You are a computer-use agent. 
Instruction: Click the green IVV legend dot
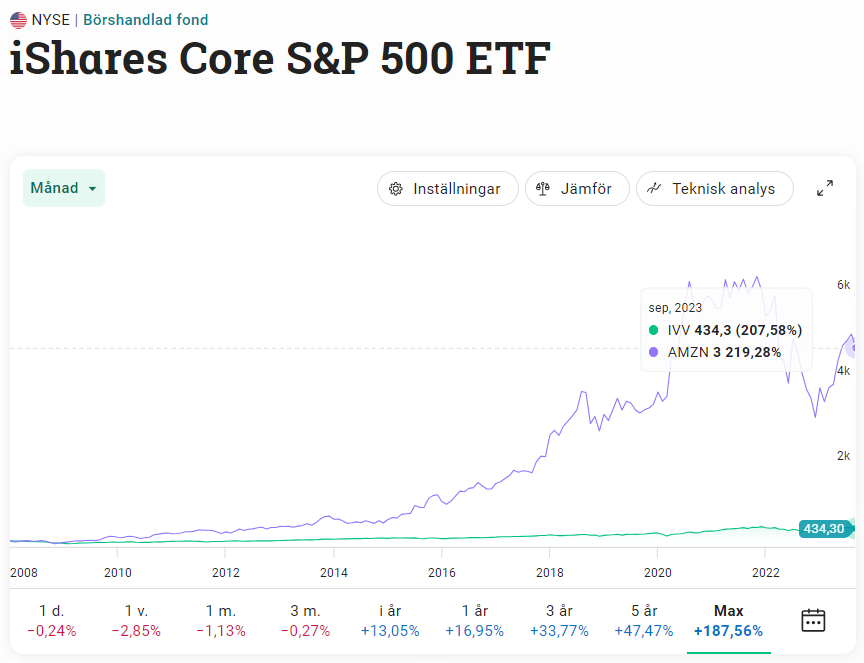[x=654, y=330]
